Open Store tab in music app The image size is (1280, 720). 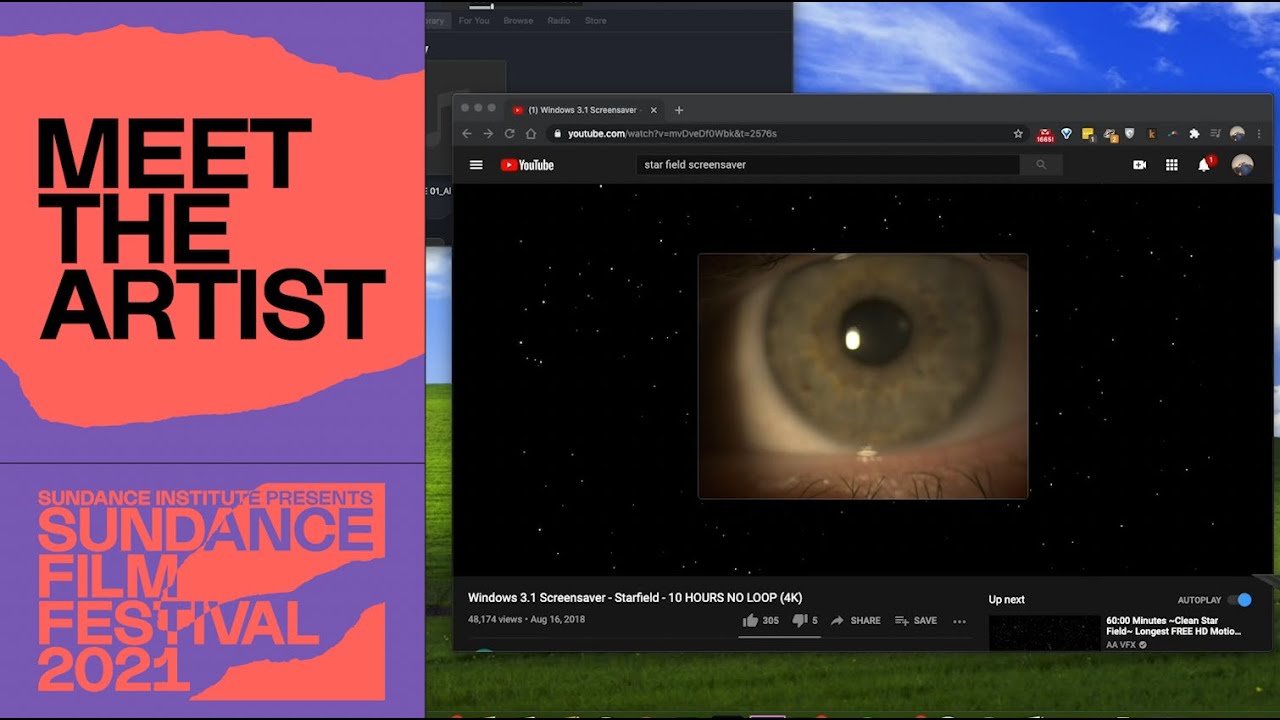(596, 21)
